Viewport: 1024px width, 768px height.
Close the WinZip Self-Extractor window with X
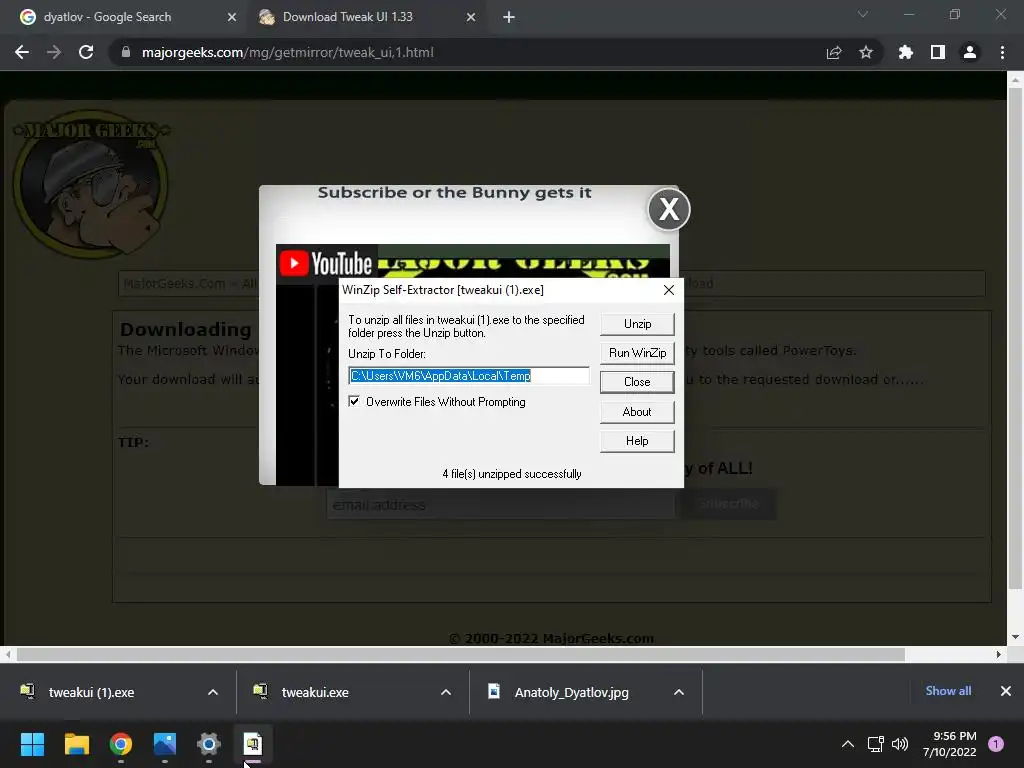pos(668,290)
